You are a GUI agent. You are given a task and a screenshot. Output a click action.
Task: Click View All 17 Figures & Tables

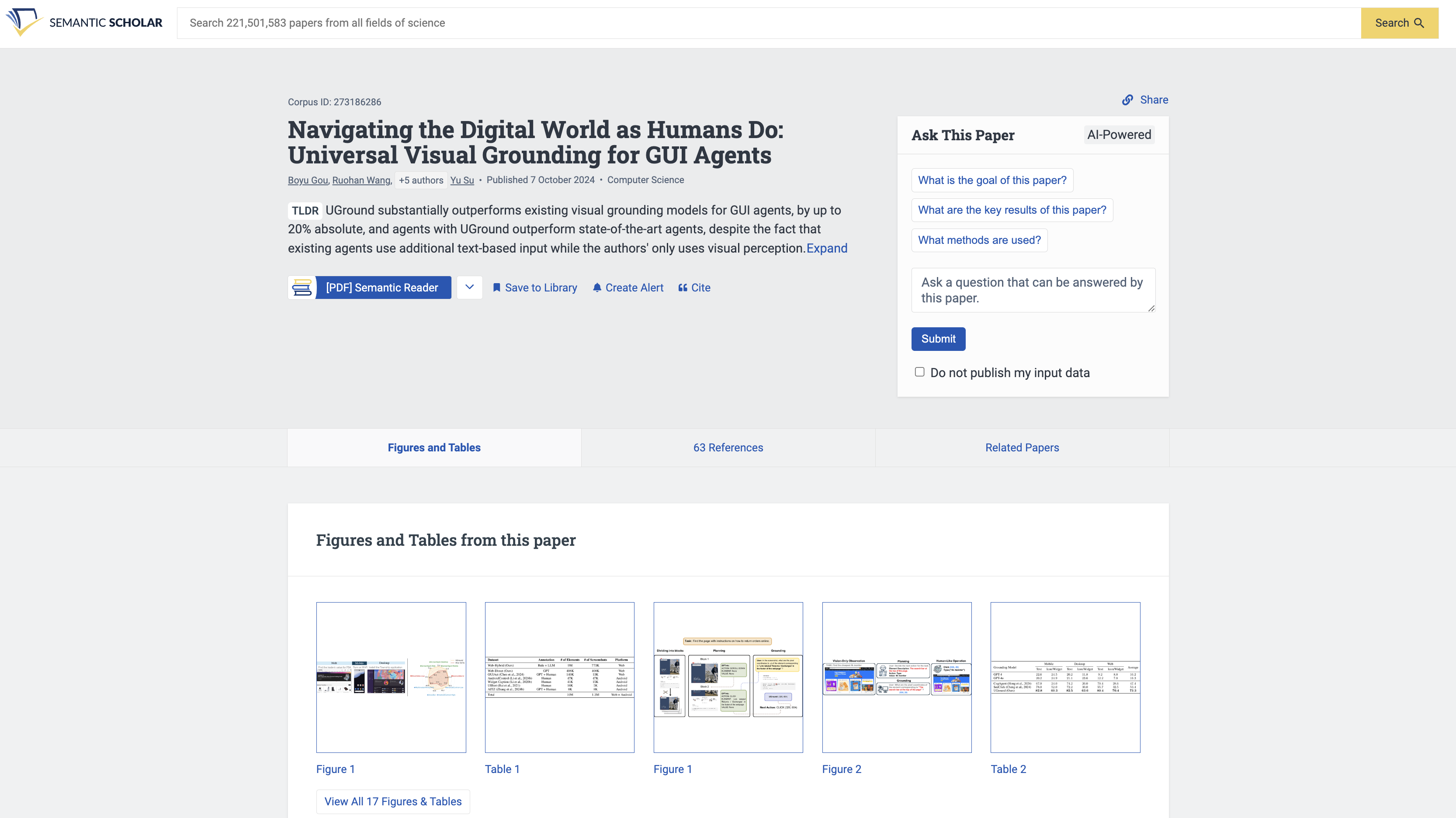click(x=393, y=801)
